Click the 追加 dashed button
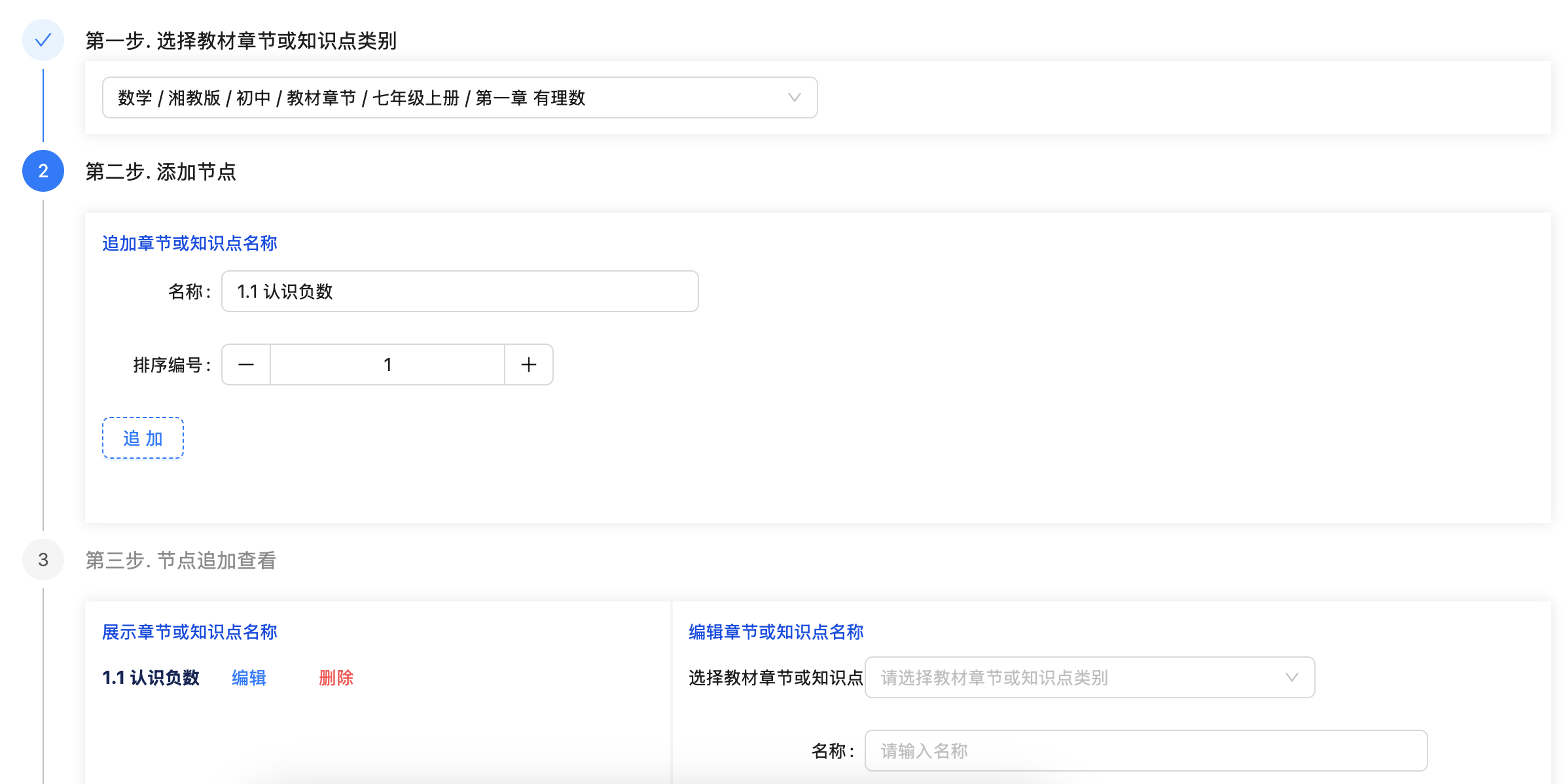 pyautogui.click(x=143, y=438)
